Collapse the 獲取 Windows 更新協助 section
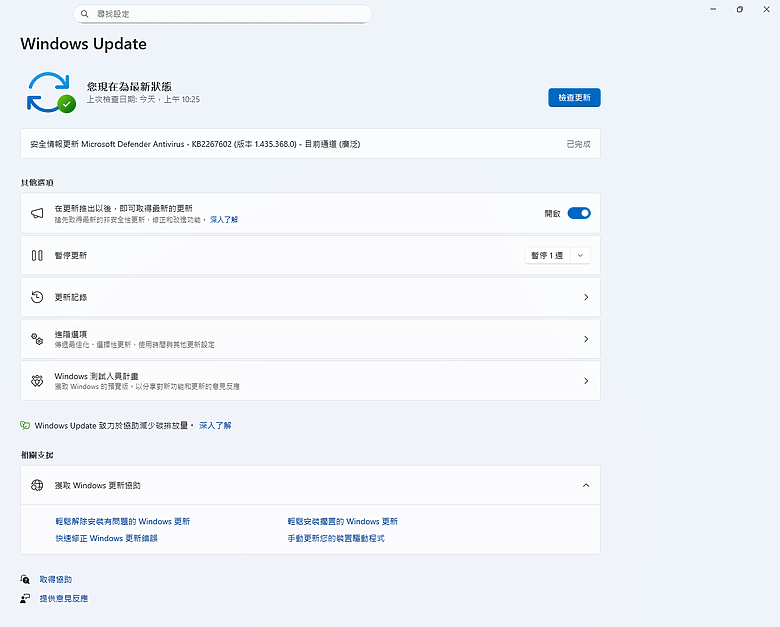This screenshot has height=627, width=780. (x=586, y=485)
